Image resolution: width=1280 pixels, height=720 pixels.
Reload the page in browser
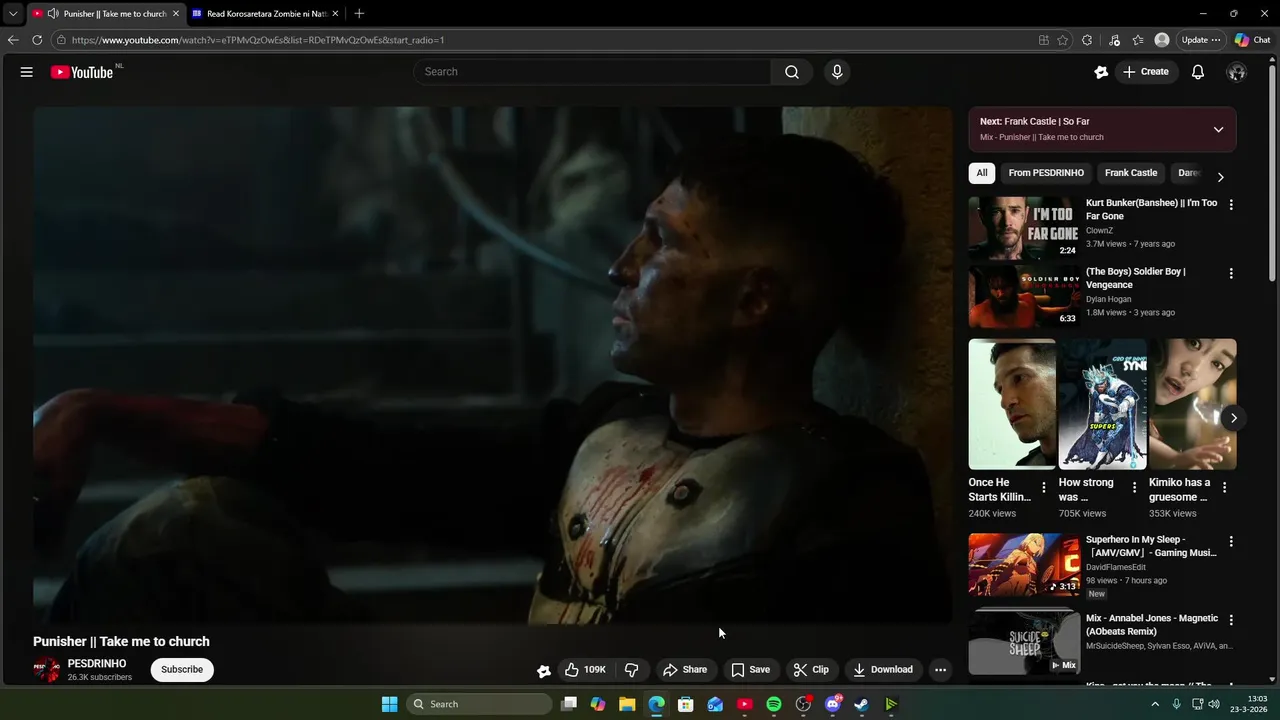click(x=37, y=40)
